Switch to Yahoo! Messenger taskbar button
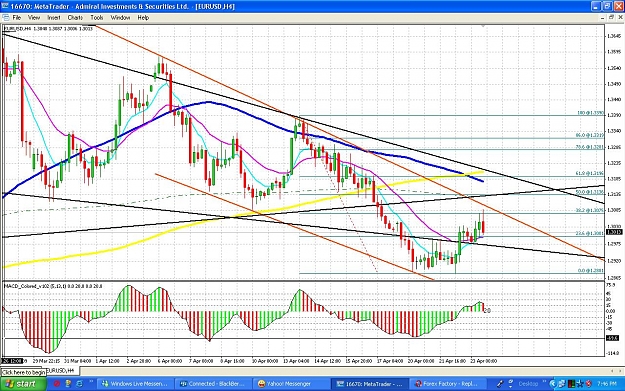The width and height of the screenshot is (625, 391). (x=291, y=383)
